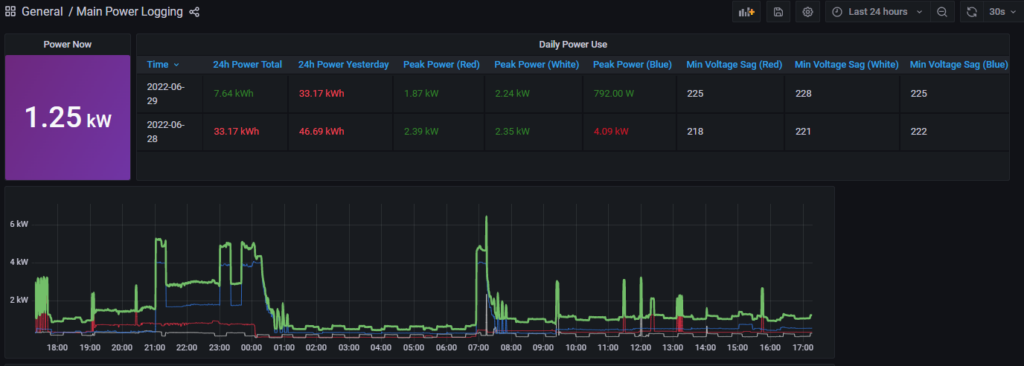
Task: Click the 46.69 kWh value
Action: (321, 131)
